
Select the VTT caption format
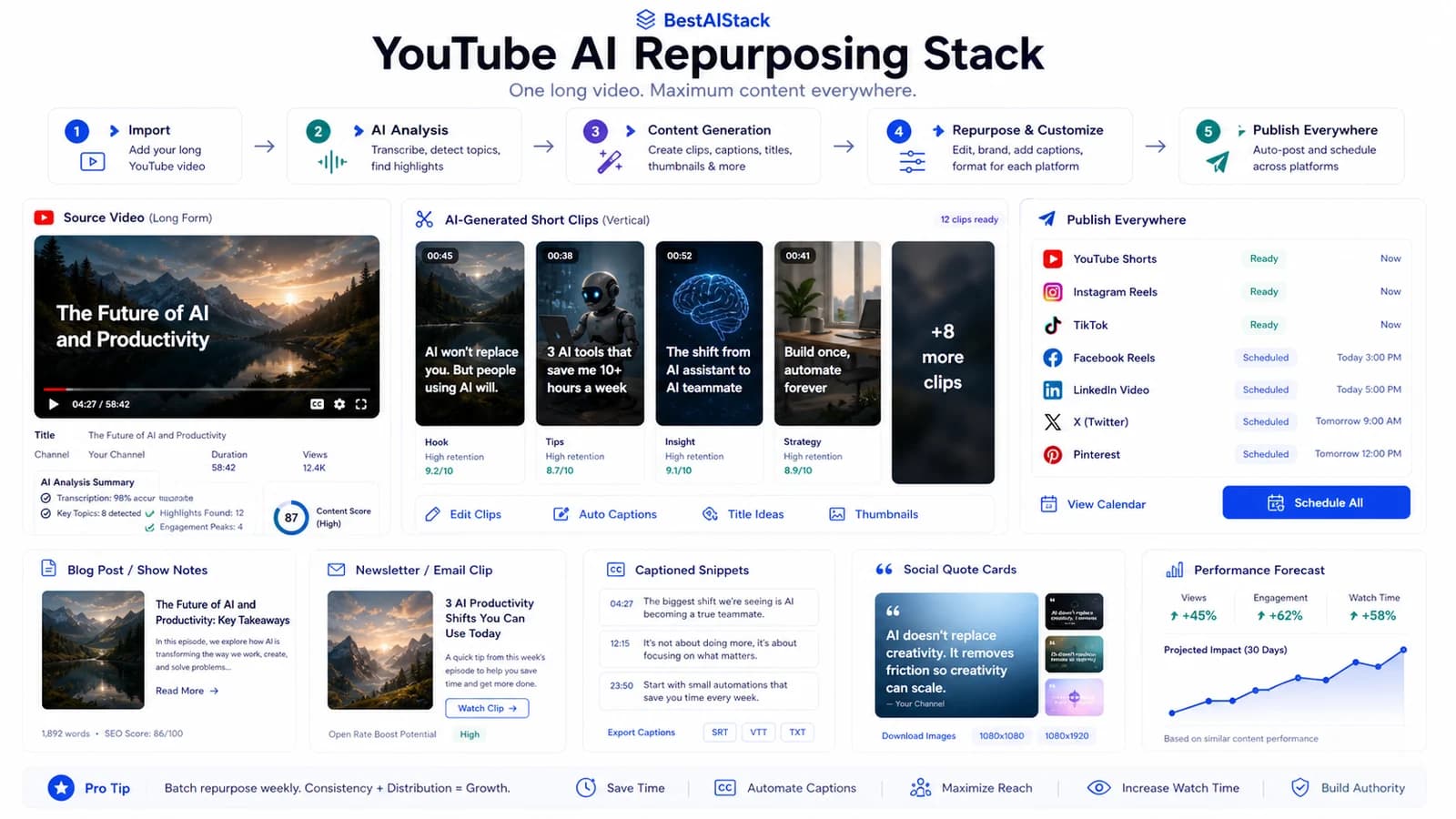click(x=758, y=733)
